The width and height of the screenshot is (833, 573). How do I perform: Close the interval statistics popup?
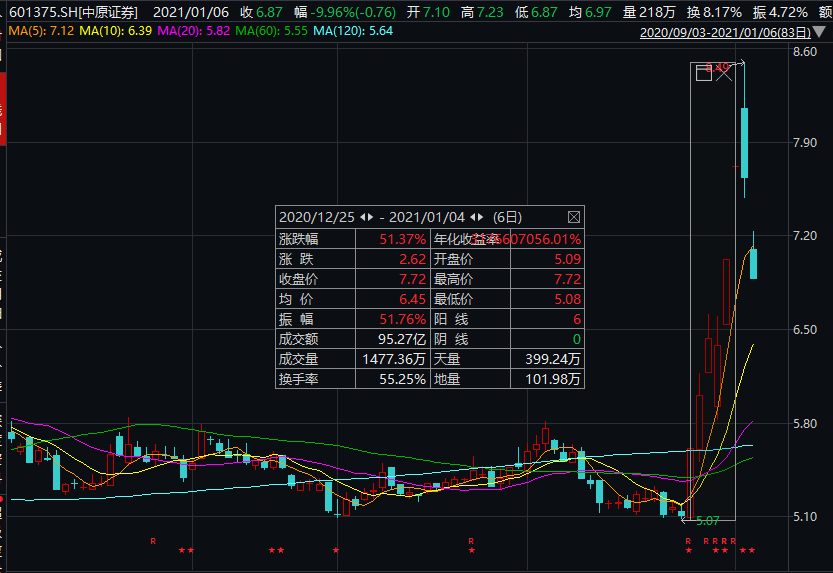tap(574, 217)
